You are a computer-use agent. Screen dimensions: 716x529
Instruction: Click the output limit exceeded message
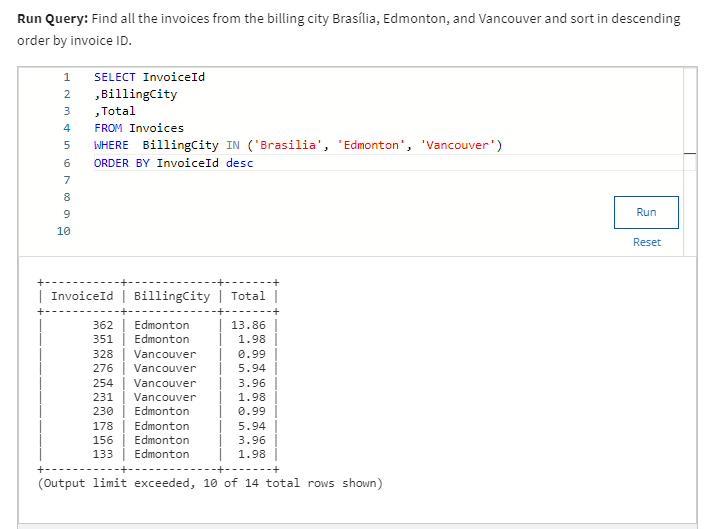coord(209,484)
